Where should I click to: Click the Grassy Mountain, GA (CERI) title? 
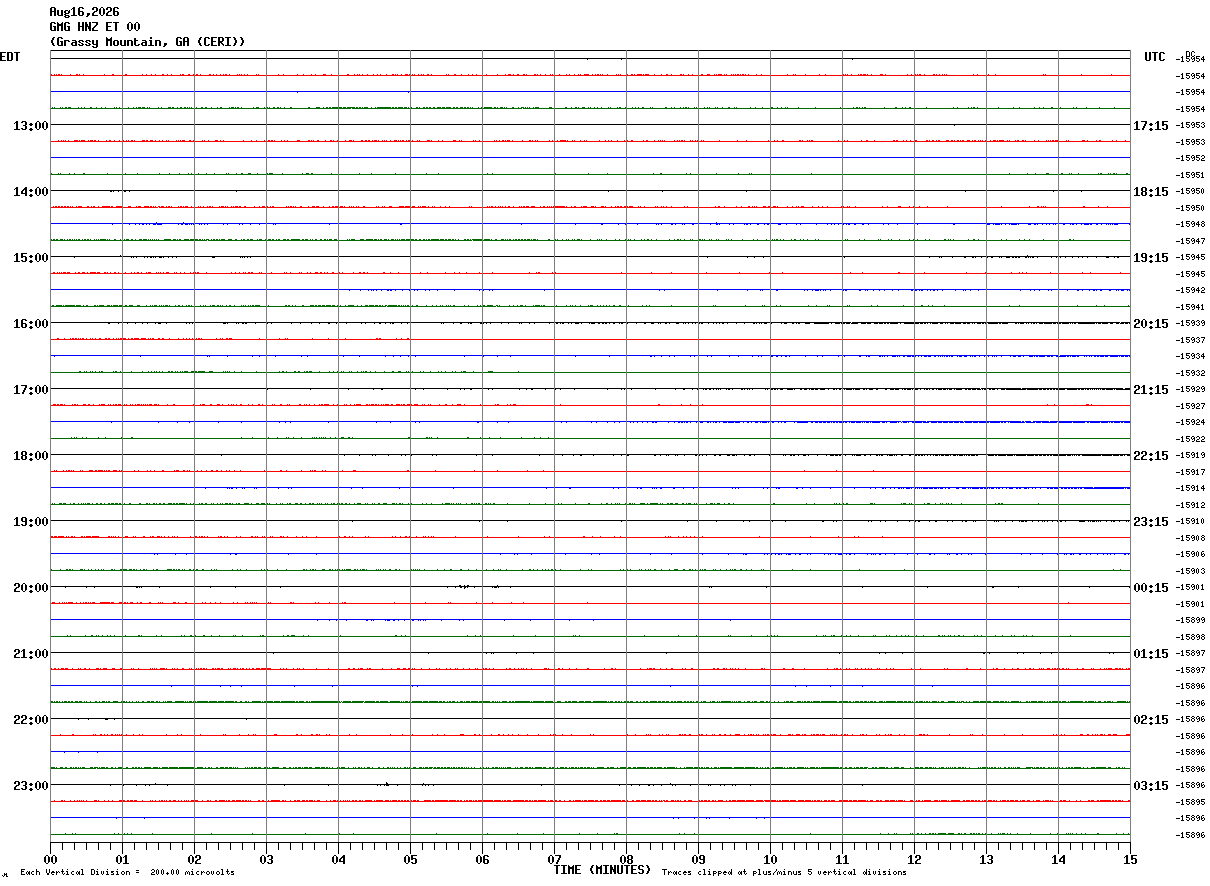click(147, 42)
